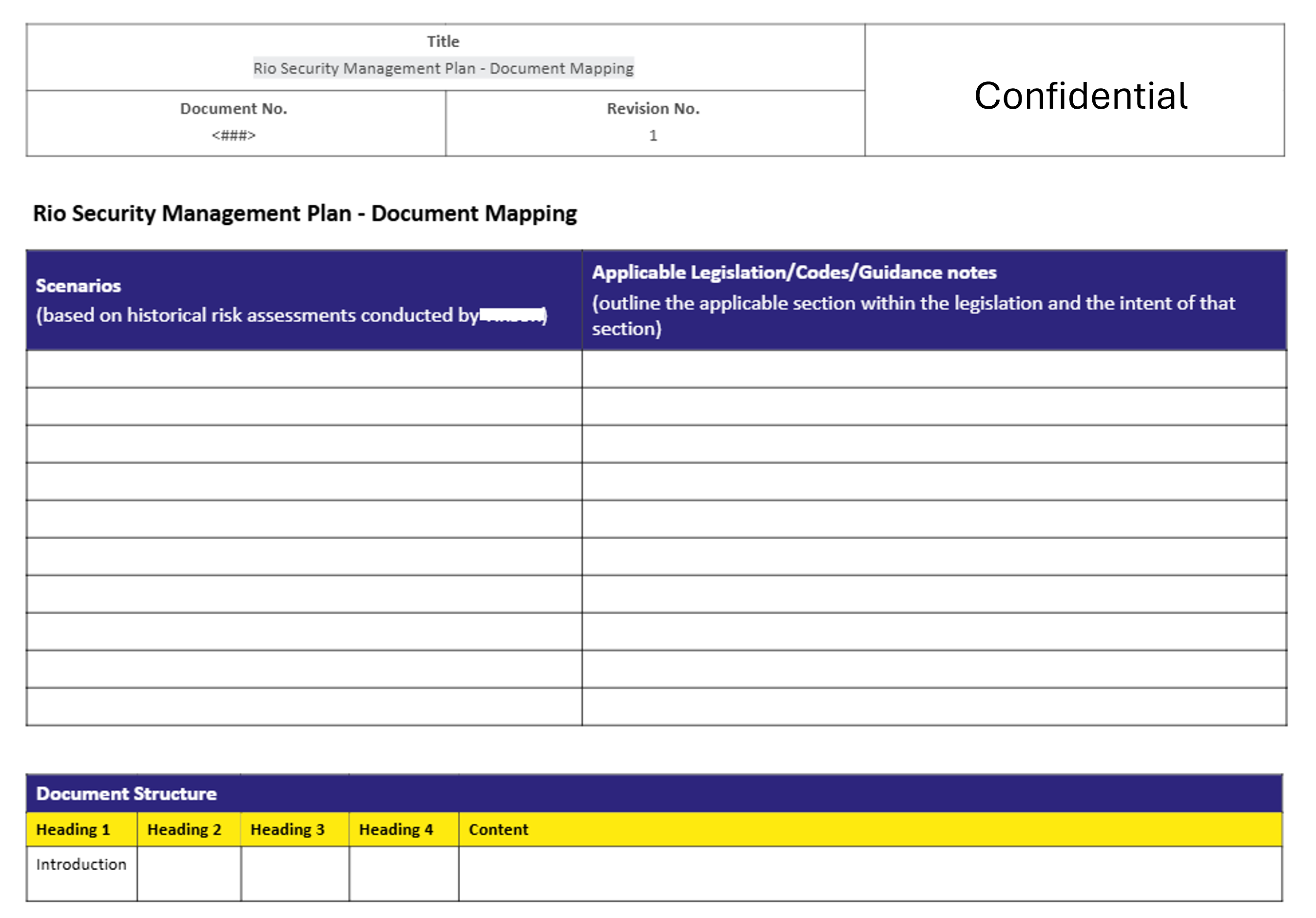Click the Introduction cell
The width and height of the screenshot is (1316, 918).
click(x=81, y=865)
